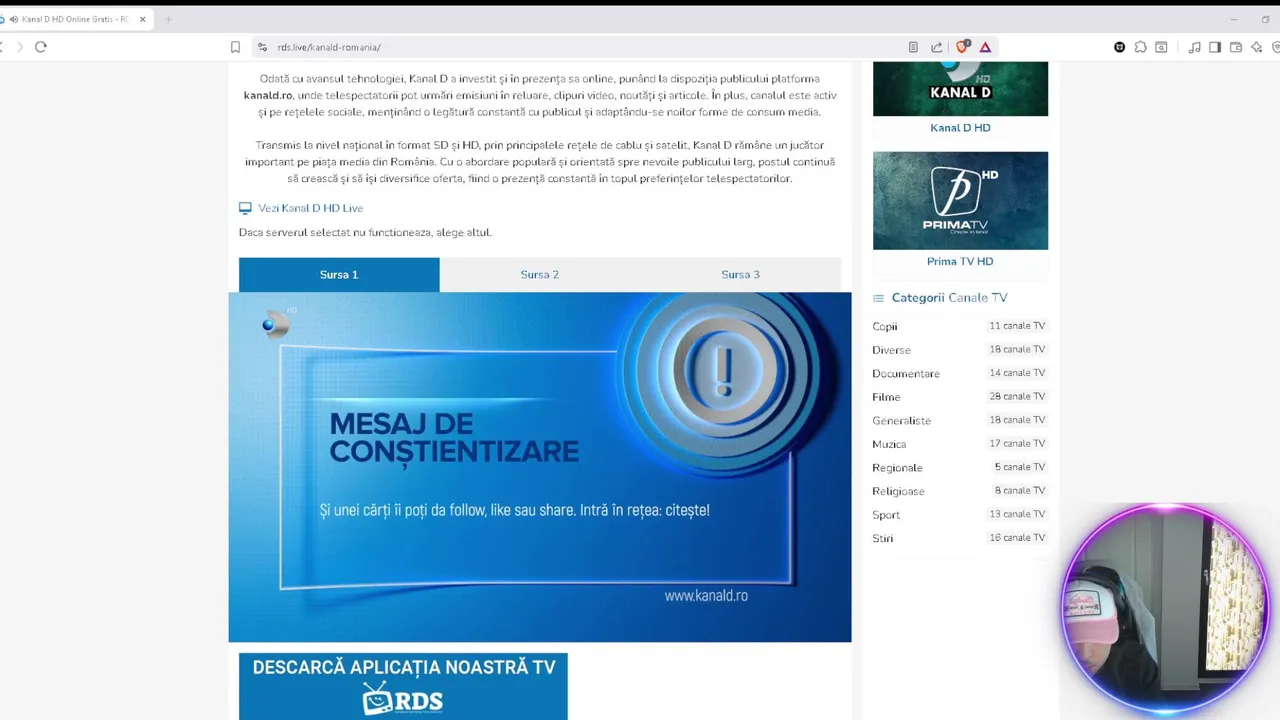This screenshot has width=1280, height=720.
Task: Open the black cat extension icon
Action: point(1119,47)
